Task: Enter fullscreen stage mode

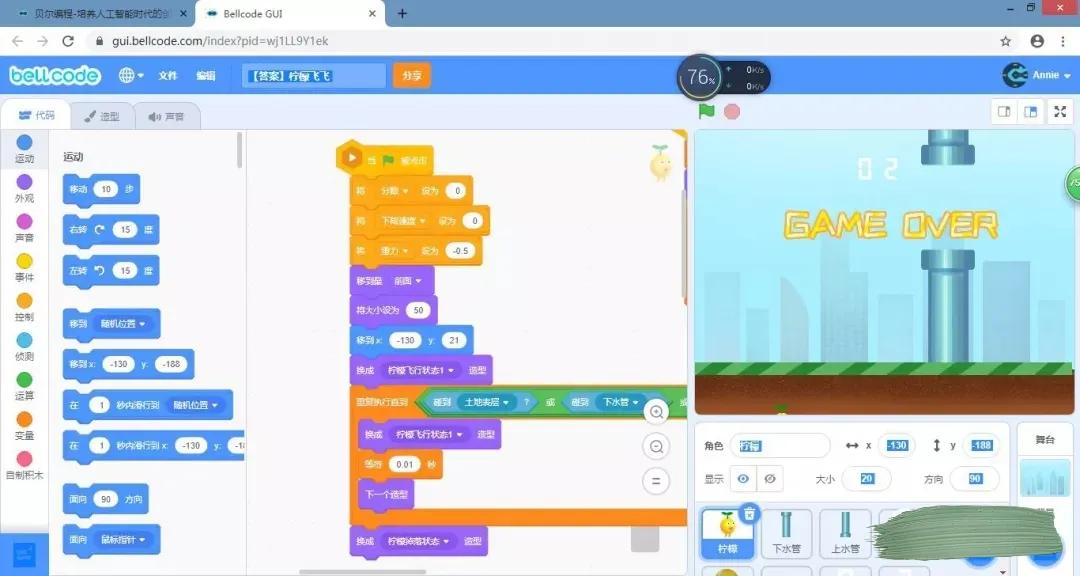Action: [1060, 112]
